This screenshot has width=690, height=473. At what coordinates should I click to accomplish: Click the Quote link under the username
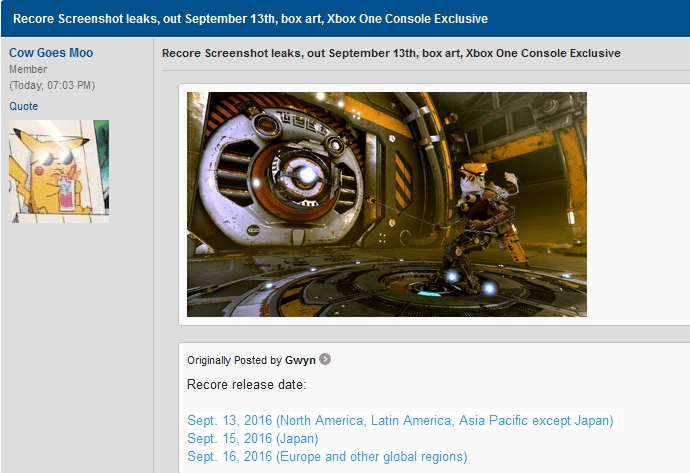click(24, 106)
